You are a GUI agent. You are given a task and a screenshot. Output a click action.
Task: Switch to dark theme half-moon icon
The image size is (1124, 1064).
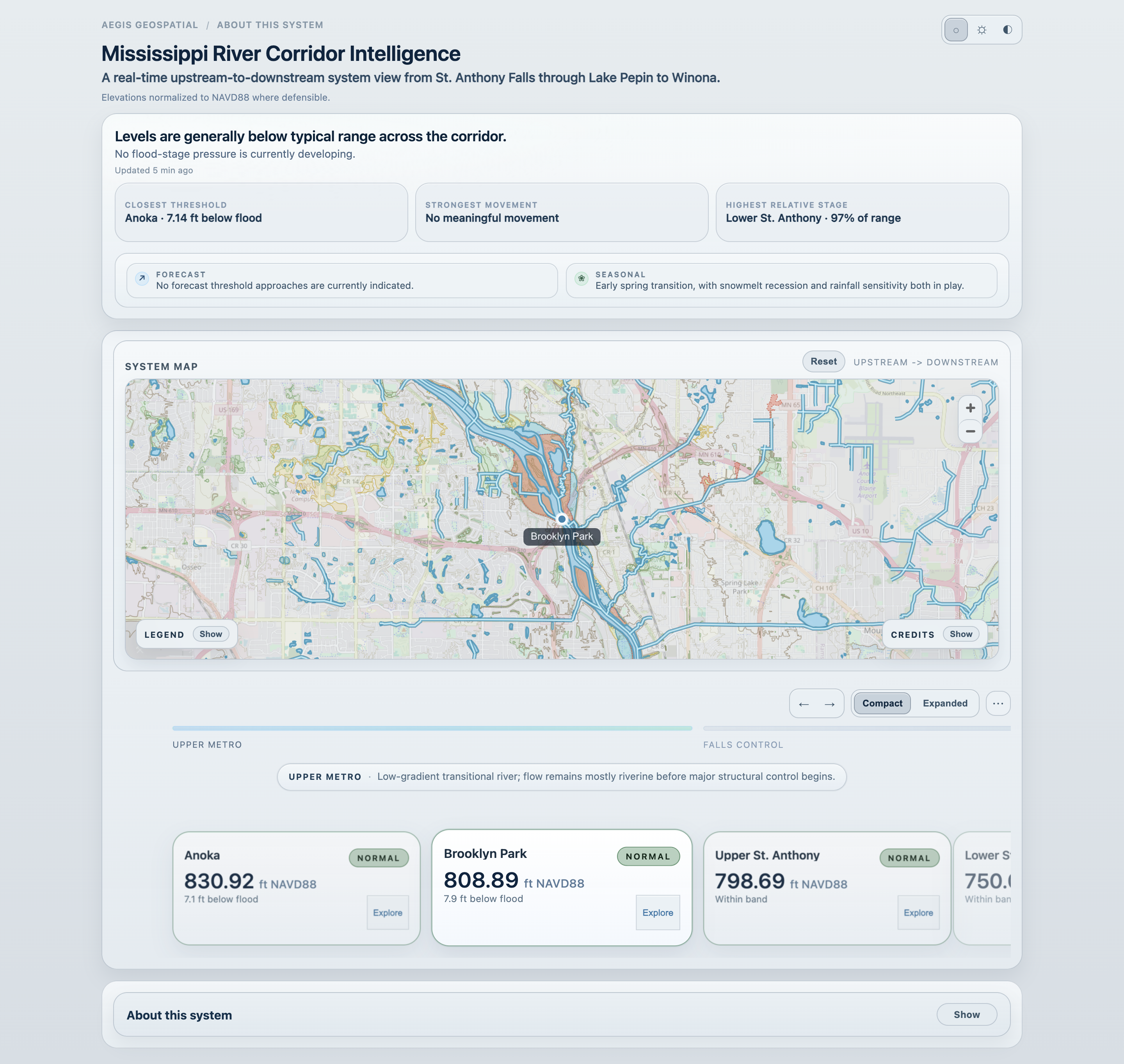coord(1007,30)
